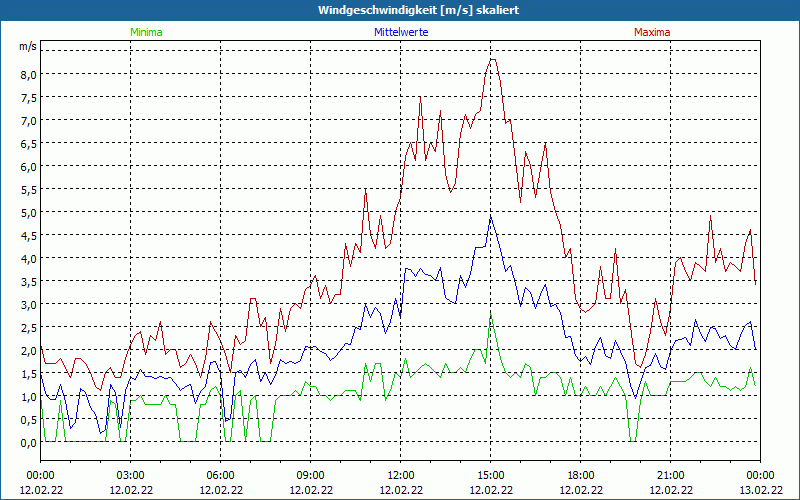
Task: Click the '5,5' y-axis value
Action: 29,189
